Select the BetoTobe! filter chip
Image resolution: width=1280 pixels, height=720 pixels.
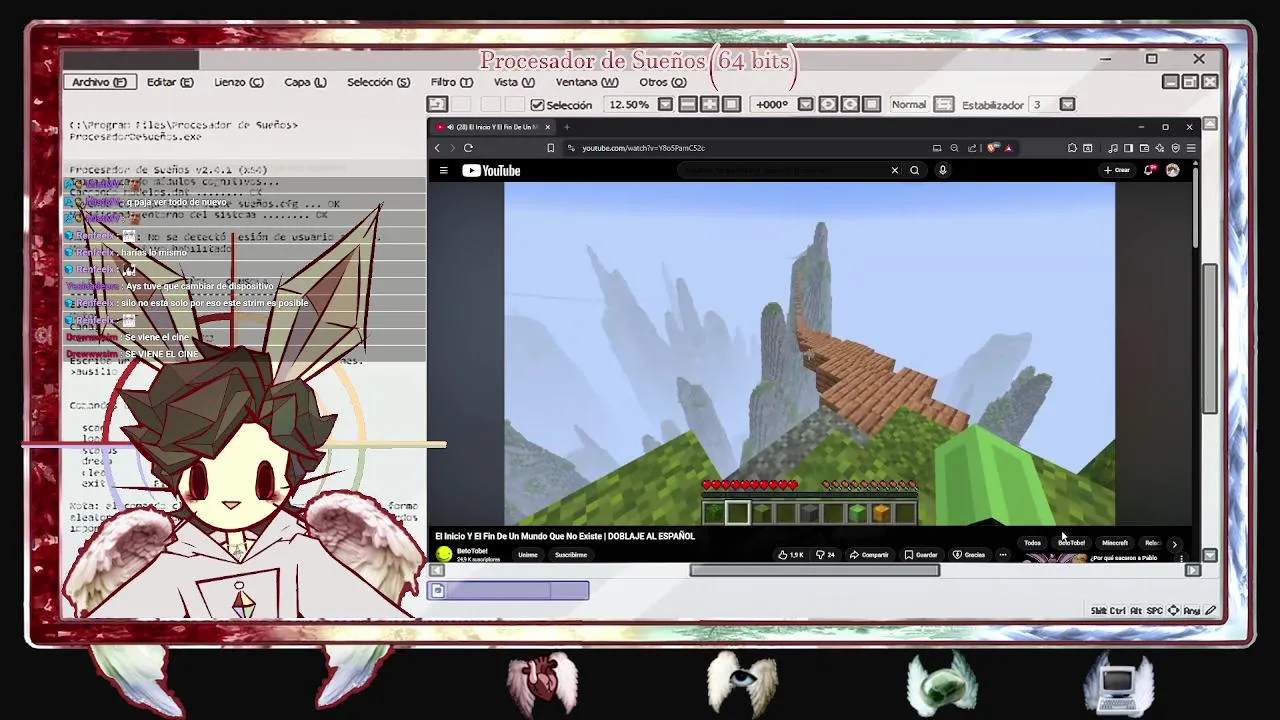[1071, 543]
